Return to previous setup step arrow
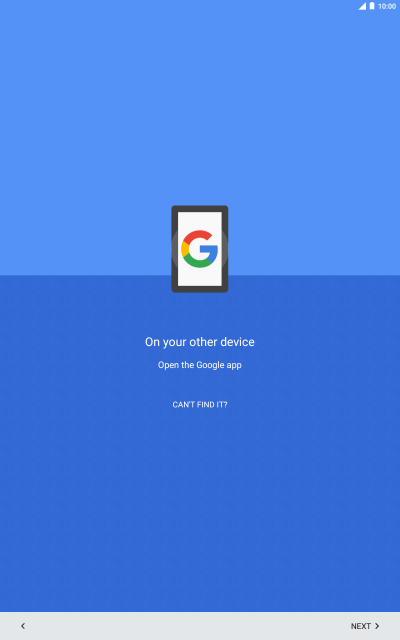This screenshot has height=640, width=400. [23, 626]
